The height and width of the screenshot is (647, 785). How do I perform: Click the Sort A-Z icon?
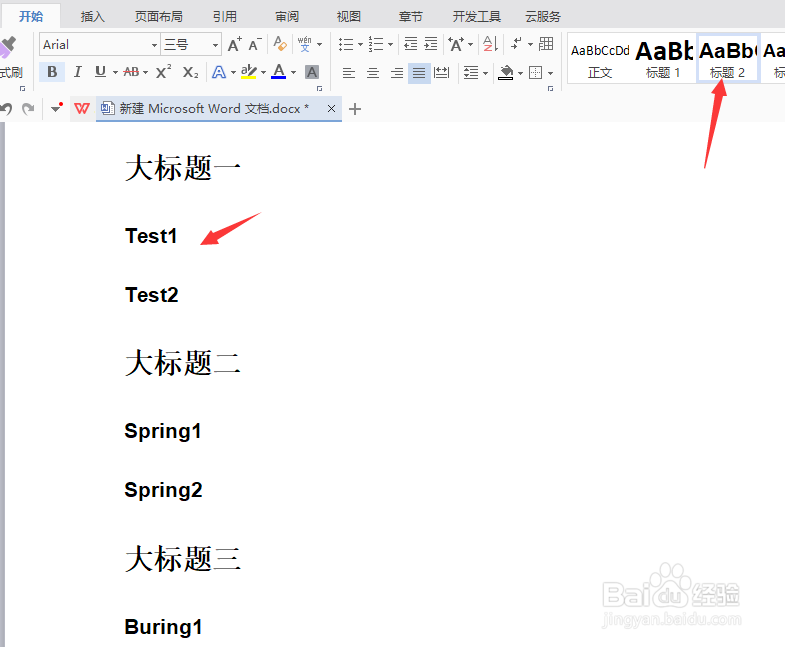point(491,44)
